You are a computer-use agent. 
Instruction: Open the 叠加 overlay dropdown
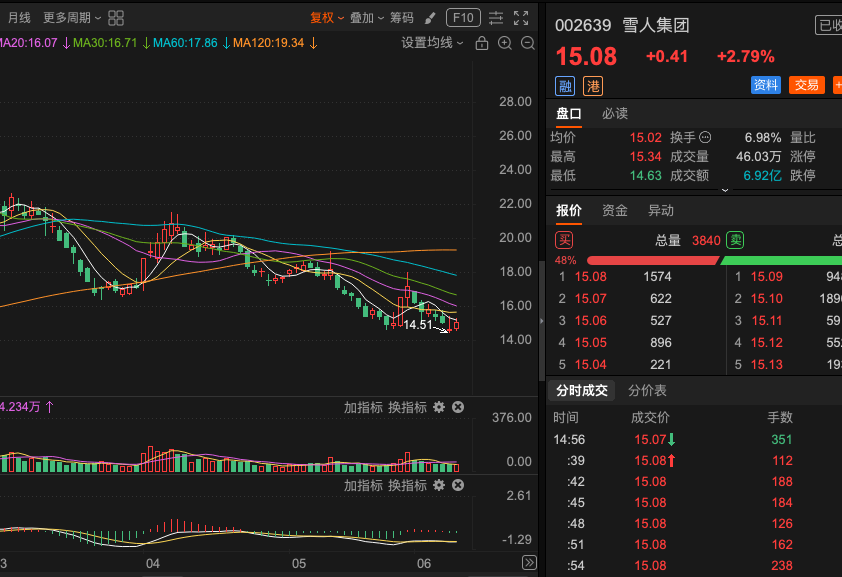pos(367,18)
